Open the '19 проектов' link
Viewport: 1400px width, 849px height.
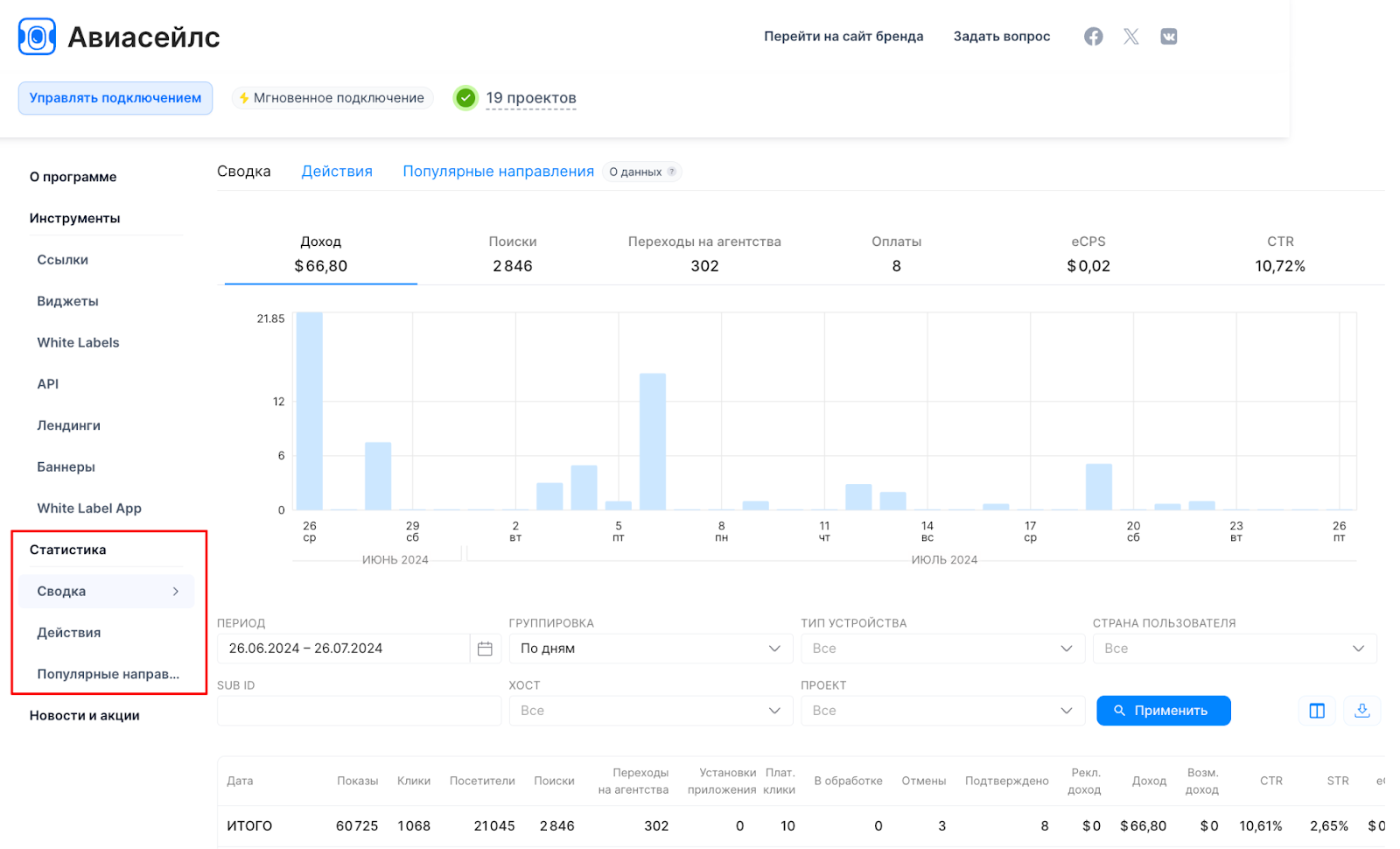[531, 98]
